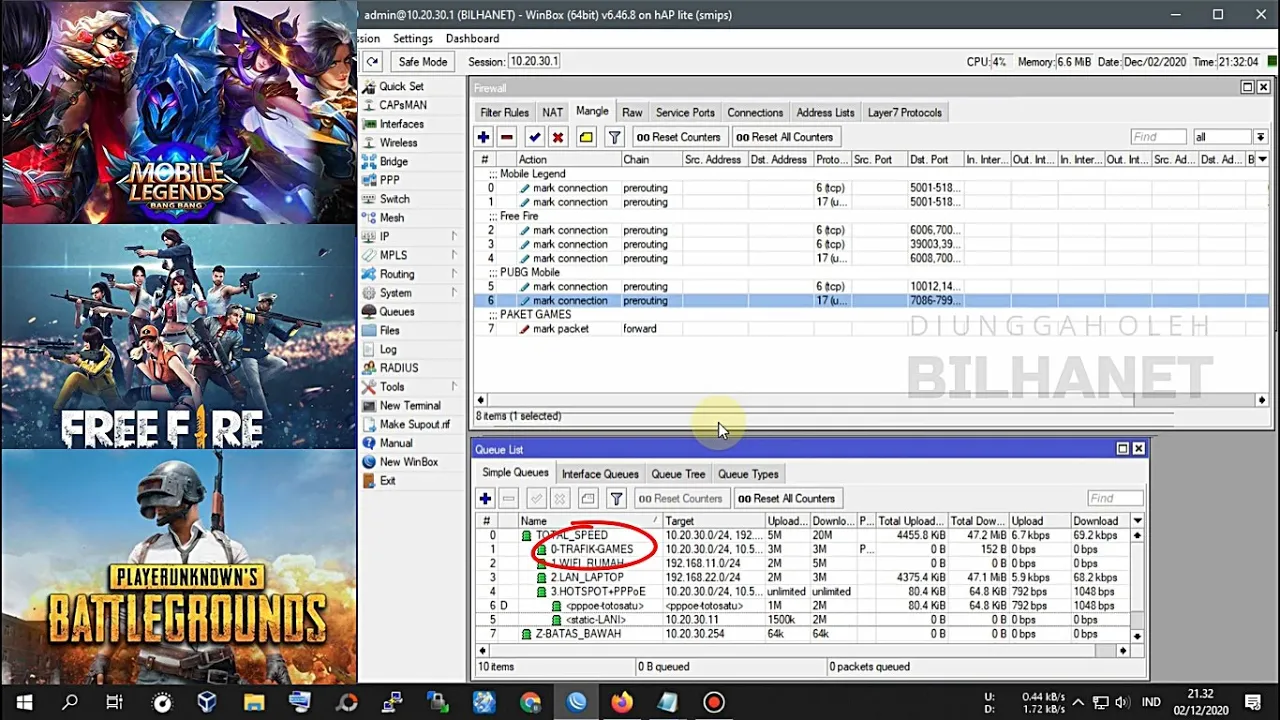Expand Routing submenu in sidebar

pos(454,274)
